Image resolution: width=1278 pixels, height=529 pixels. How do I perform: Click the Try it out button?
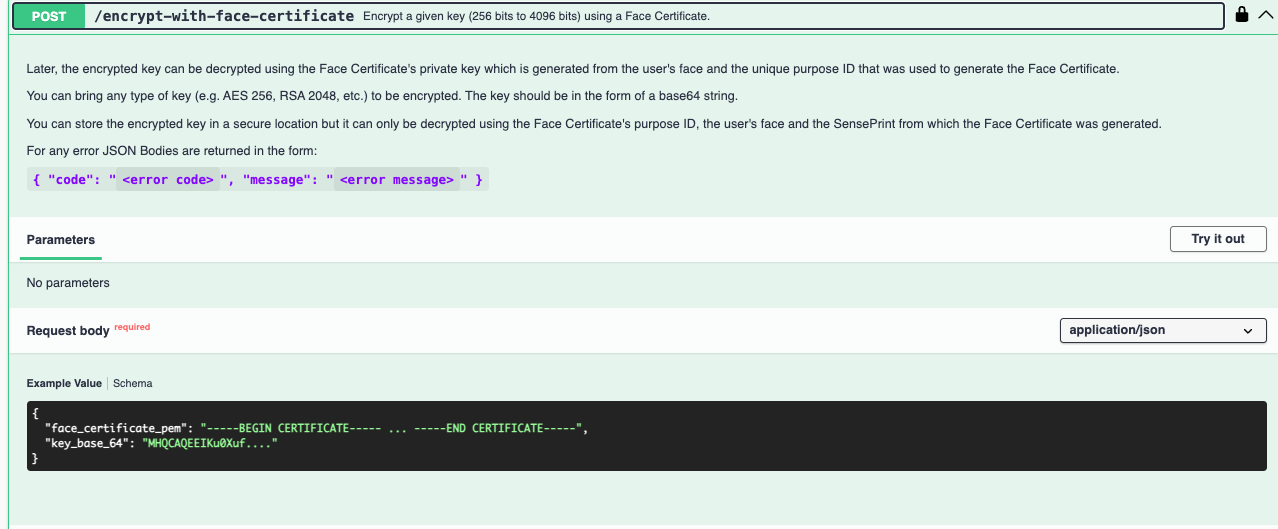[1218, 239]
